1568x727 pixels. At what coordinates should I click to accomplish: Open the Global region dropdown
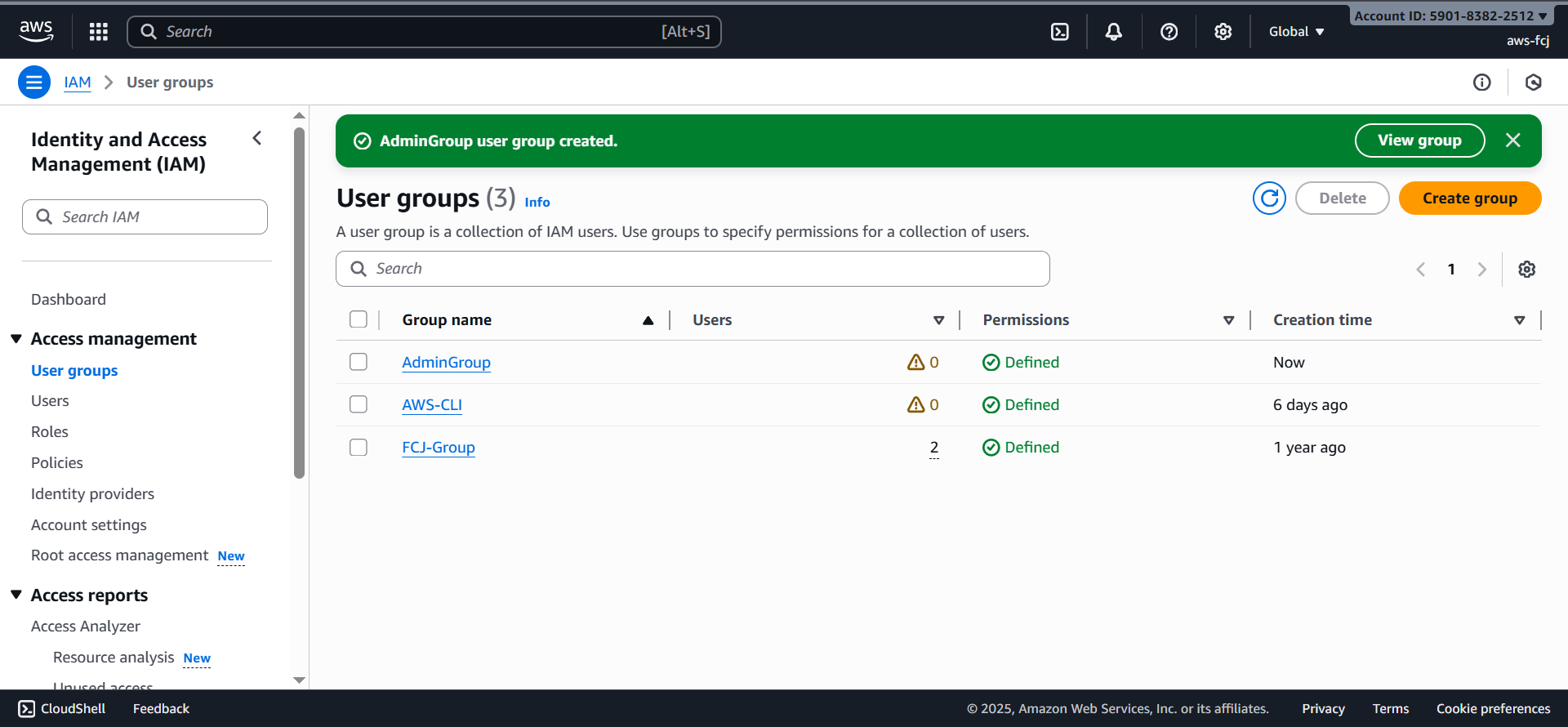click(x=1296, y=31)
